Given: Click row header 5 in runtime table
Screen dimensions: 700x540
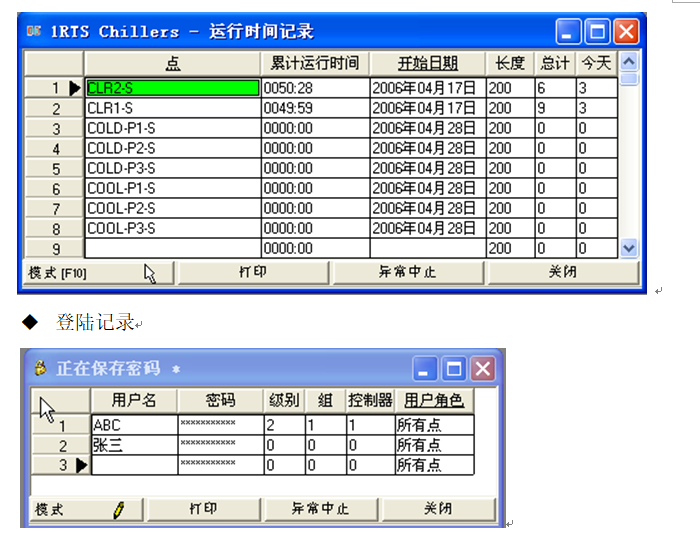Looking at the screenshot, I should (54, 169).
